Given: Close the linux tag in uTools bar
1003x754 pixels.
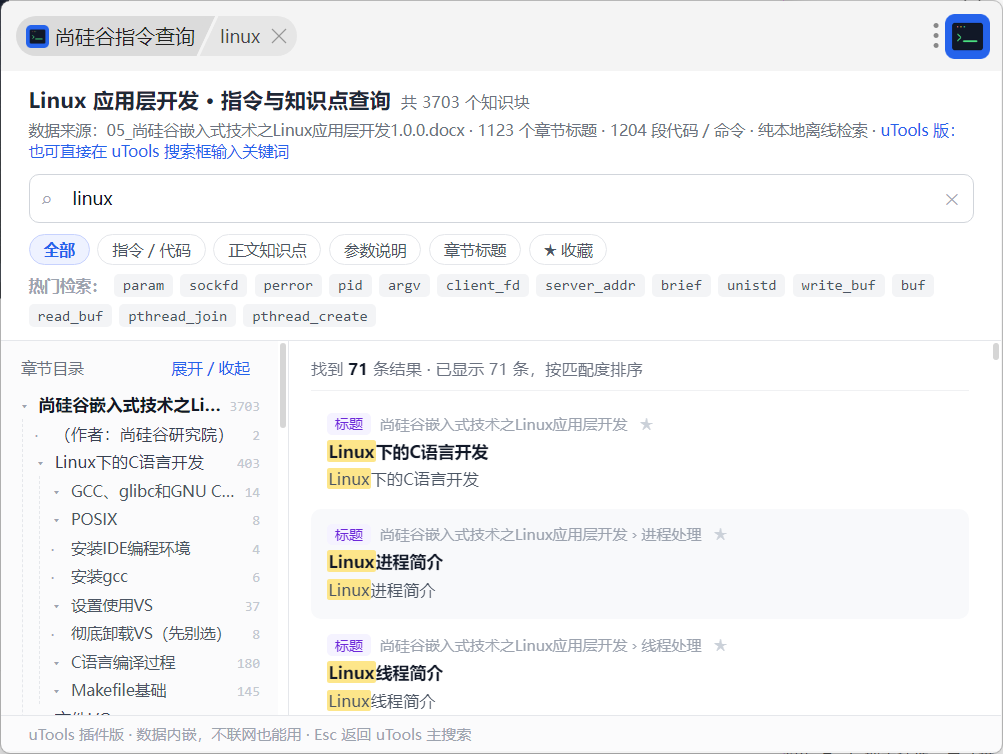Looking at the screenshot, I should tap(279, 36).
